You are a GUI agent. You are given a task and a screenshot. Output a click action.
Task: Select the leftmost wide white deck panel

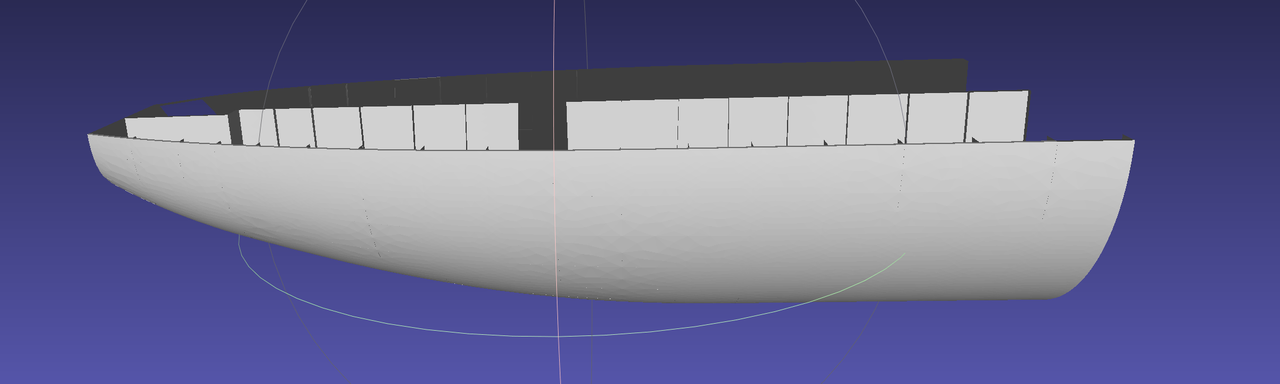(x=178, y=129)
